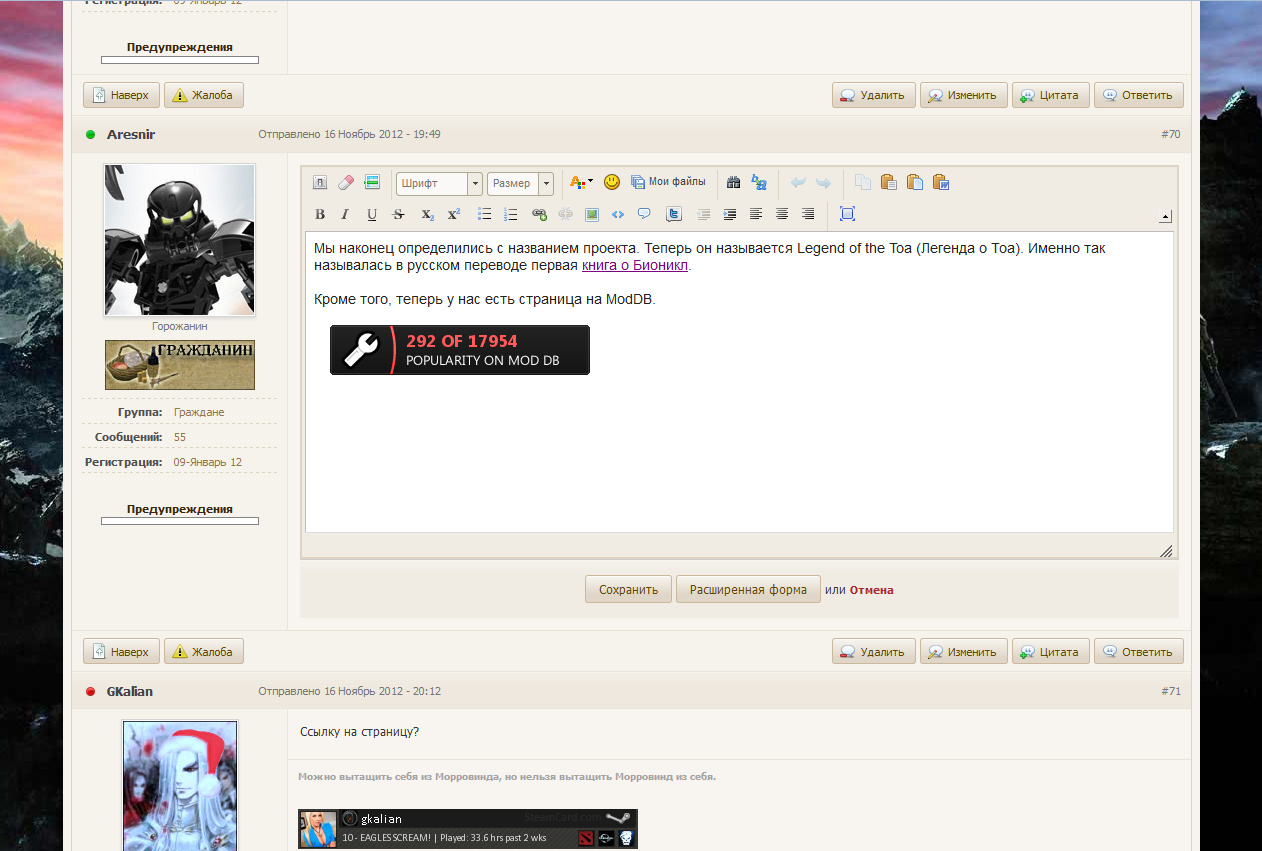
Task: Click the insert quote bubble icon
Action: [644, 214]
